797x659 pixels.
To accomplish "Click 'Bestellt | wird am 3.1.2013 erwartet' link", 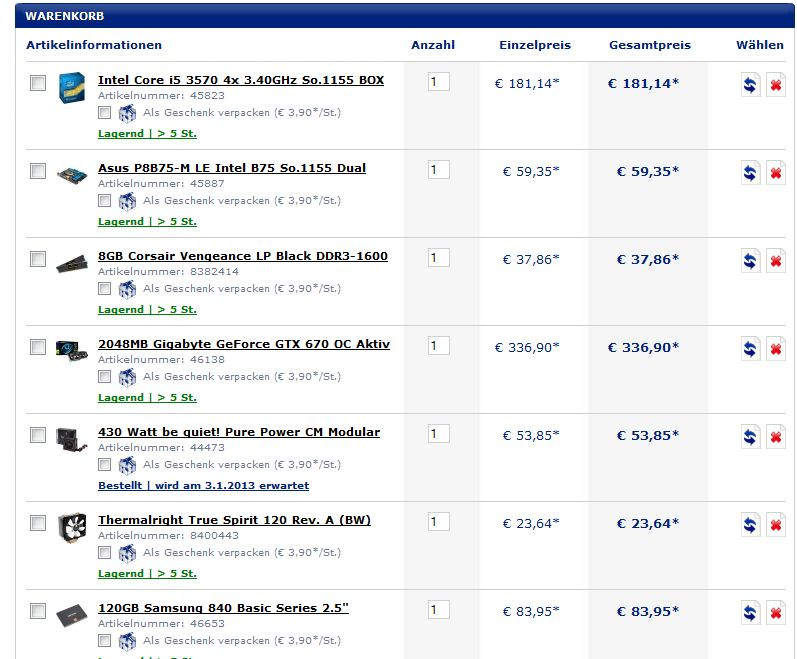I will (x=203, y=485).
